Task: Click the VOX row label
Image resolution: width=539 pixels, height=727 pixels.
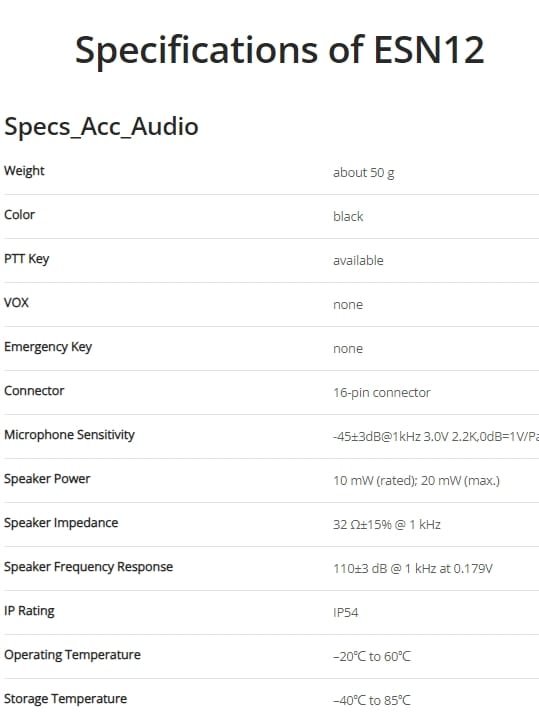Action: click(x=16, y=303)
